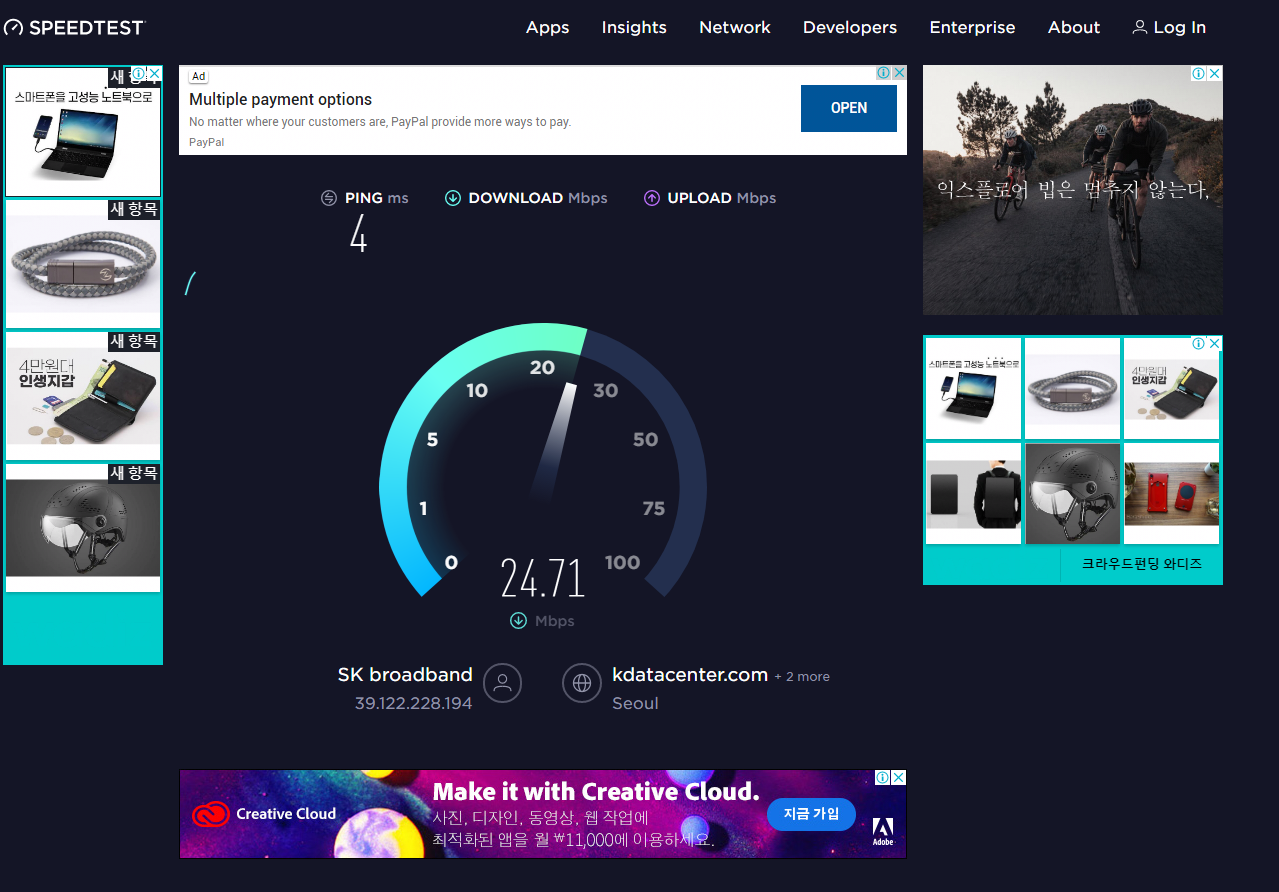Click the PayPal ad info icon
This screenshot has height=892, width=1279.
(884, 73)
